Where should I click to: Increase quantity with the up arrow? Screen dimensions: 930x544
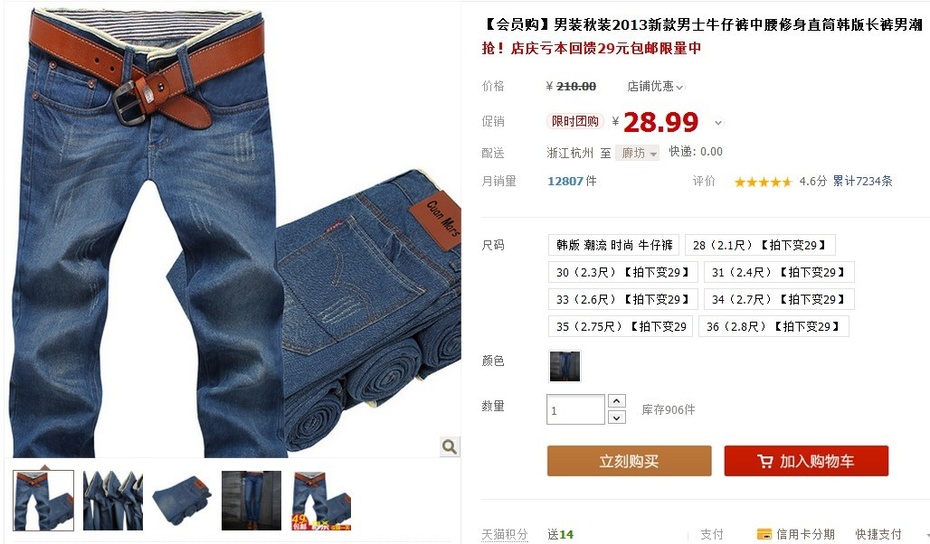[x=616, y=402]
